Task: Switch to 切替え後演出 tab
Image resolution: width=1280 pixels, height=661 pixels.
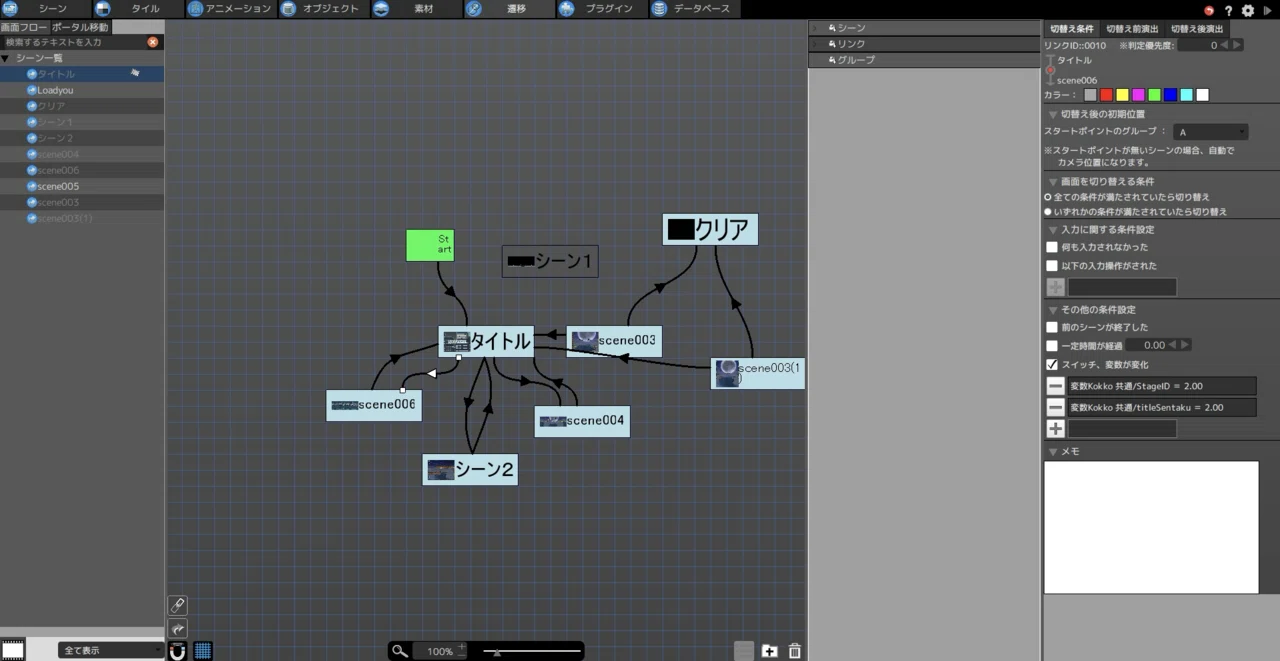Action: 1197,29
